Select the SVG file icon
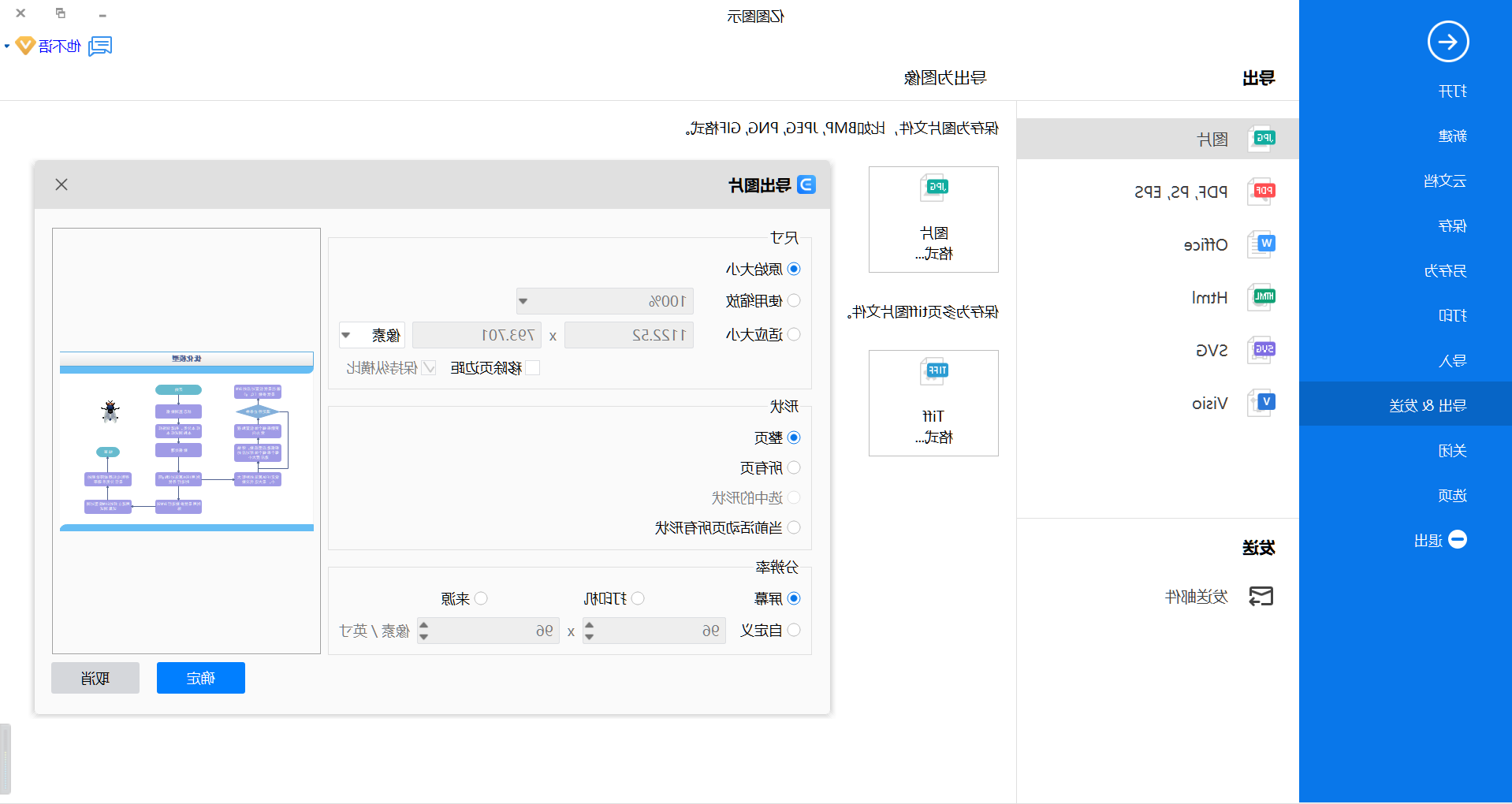Screen dimensions: 1512x804 tap(1261, 350)
